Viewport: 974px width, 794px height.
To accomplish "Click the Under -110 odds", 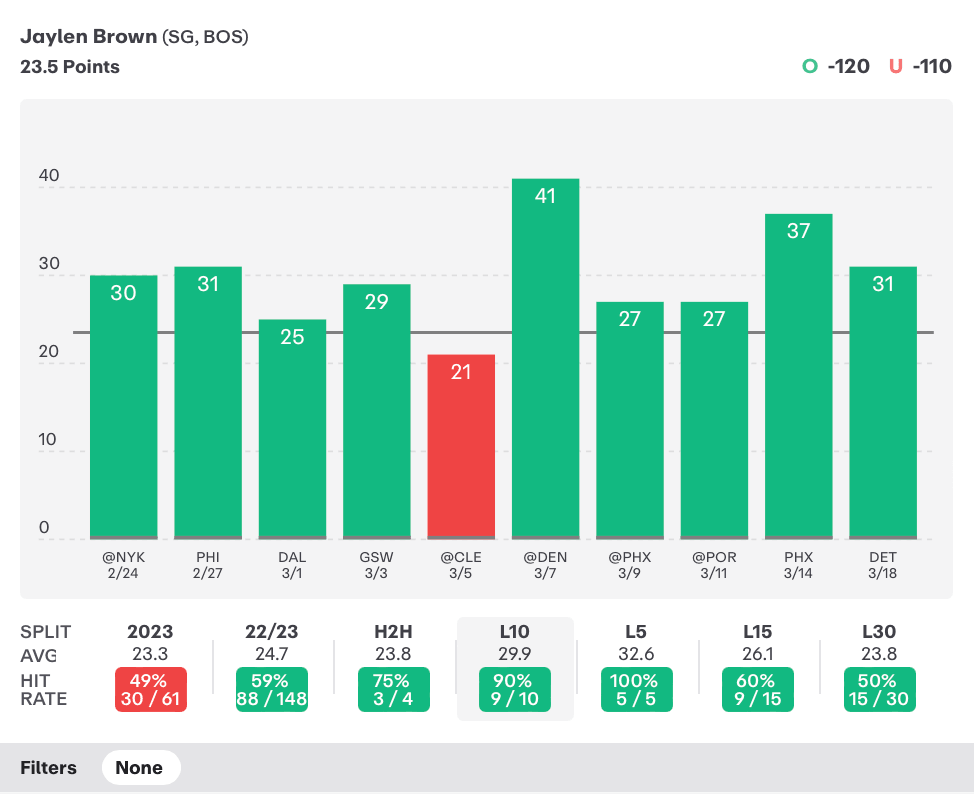I will click(932, 66).
